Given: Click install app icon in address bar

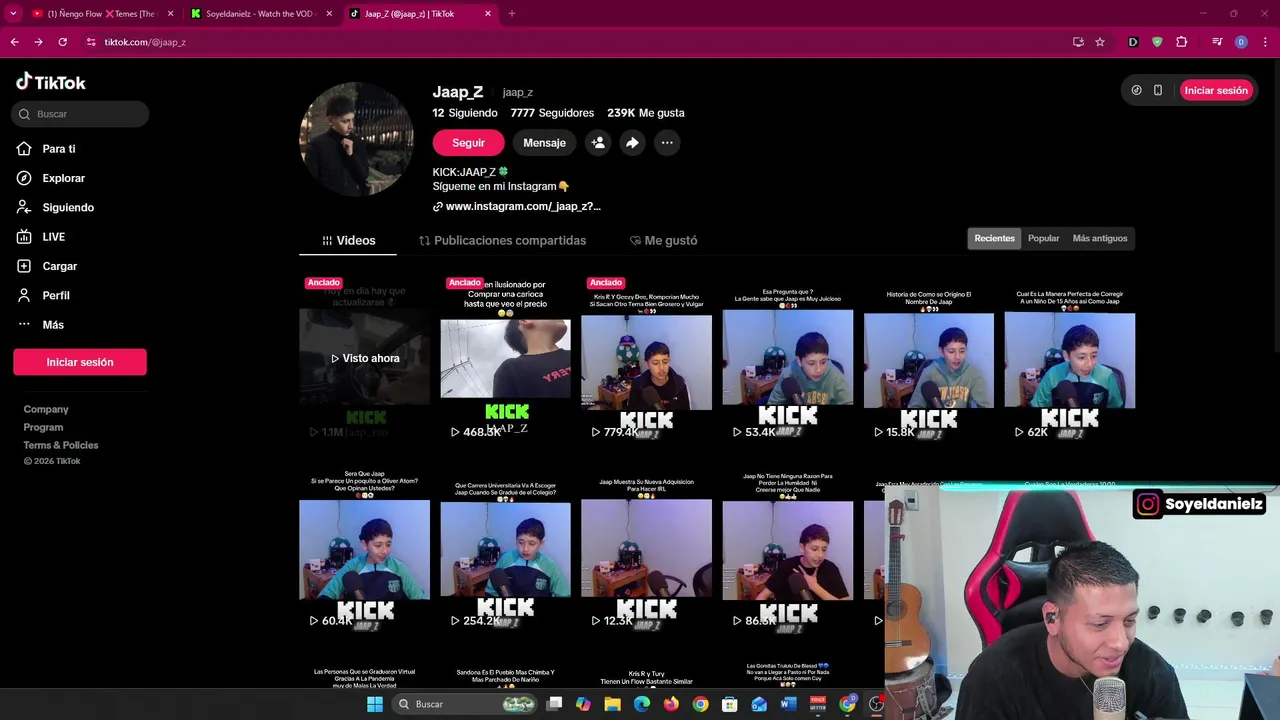Looking at the screenshot, I should point(1078,42).
